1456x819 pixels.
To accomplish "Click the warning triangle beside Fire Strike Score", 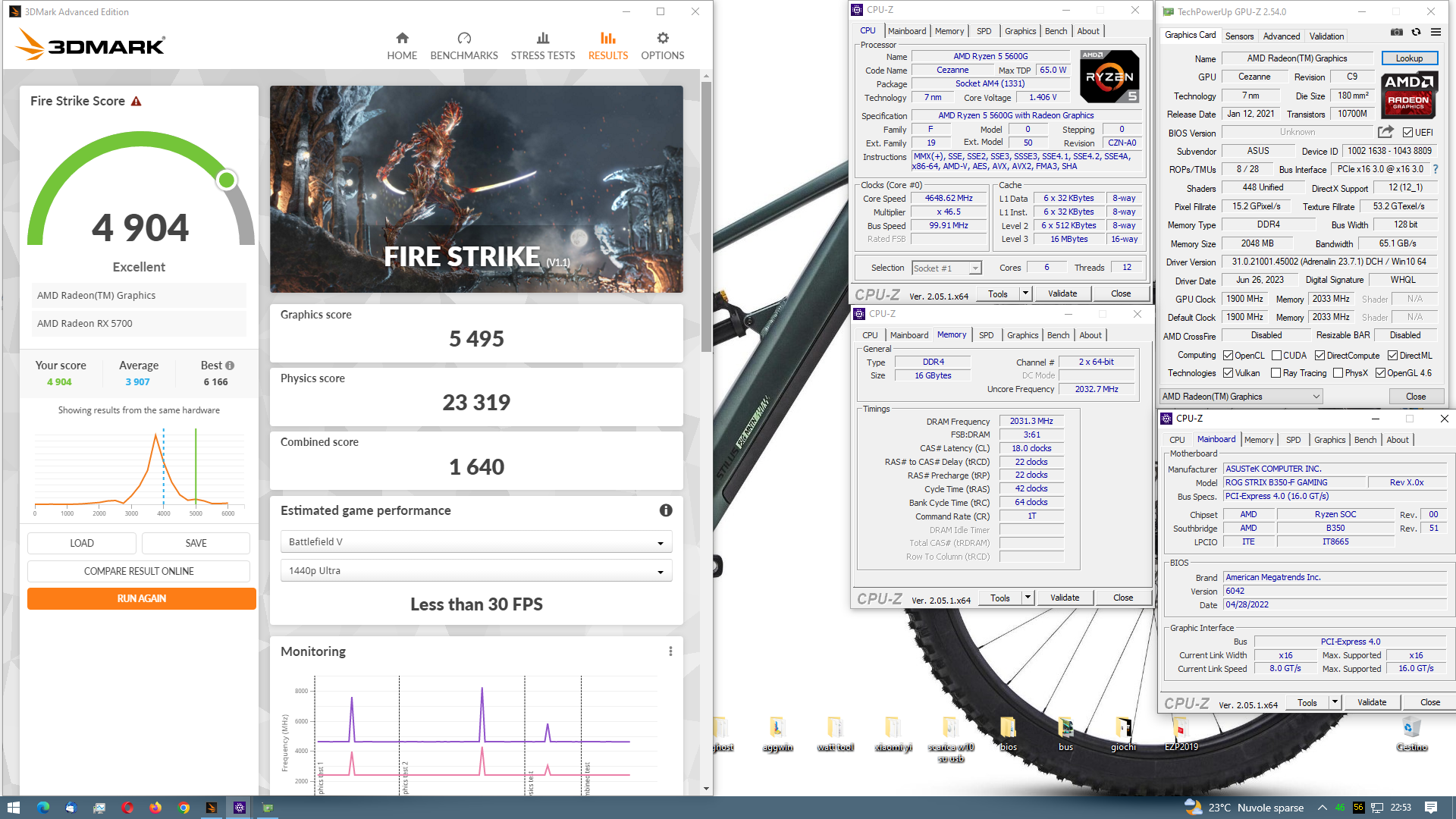I will click(136, 101).
